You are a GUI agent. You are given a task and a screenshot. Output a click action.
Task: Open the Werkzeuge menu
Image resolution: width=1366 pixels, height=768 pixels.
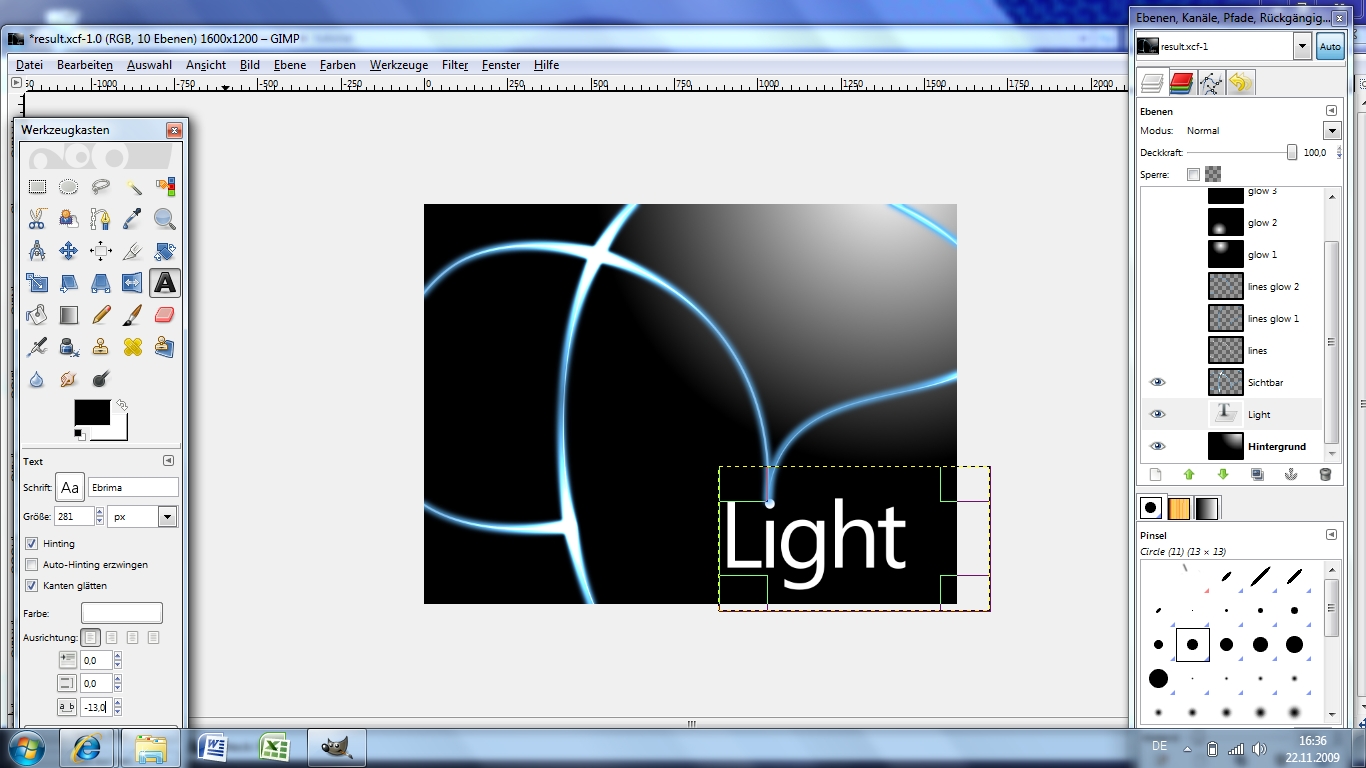point(399,65)
